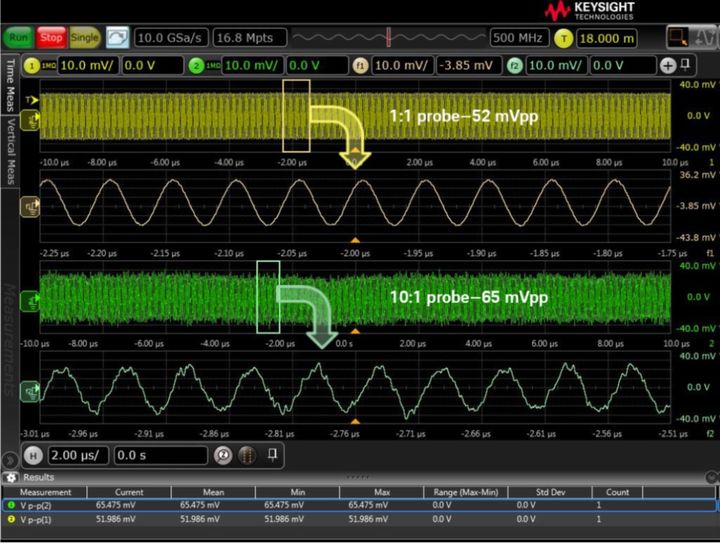Open the Results panel gear settings
Image resolution: width=720 pixels, height=544 pixels.
(x=10, y=477)
